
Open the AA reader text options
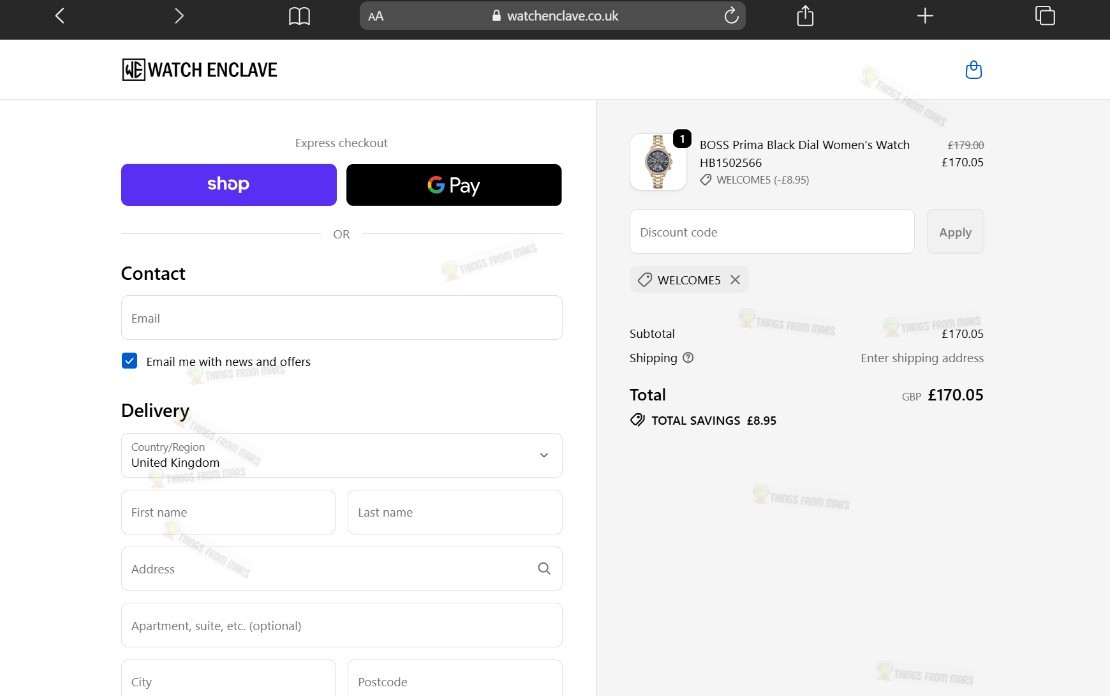point(376,16)
